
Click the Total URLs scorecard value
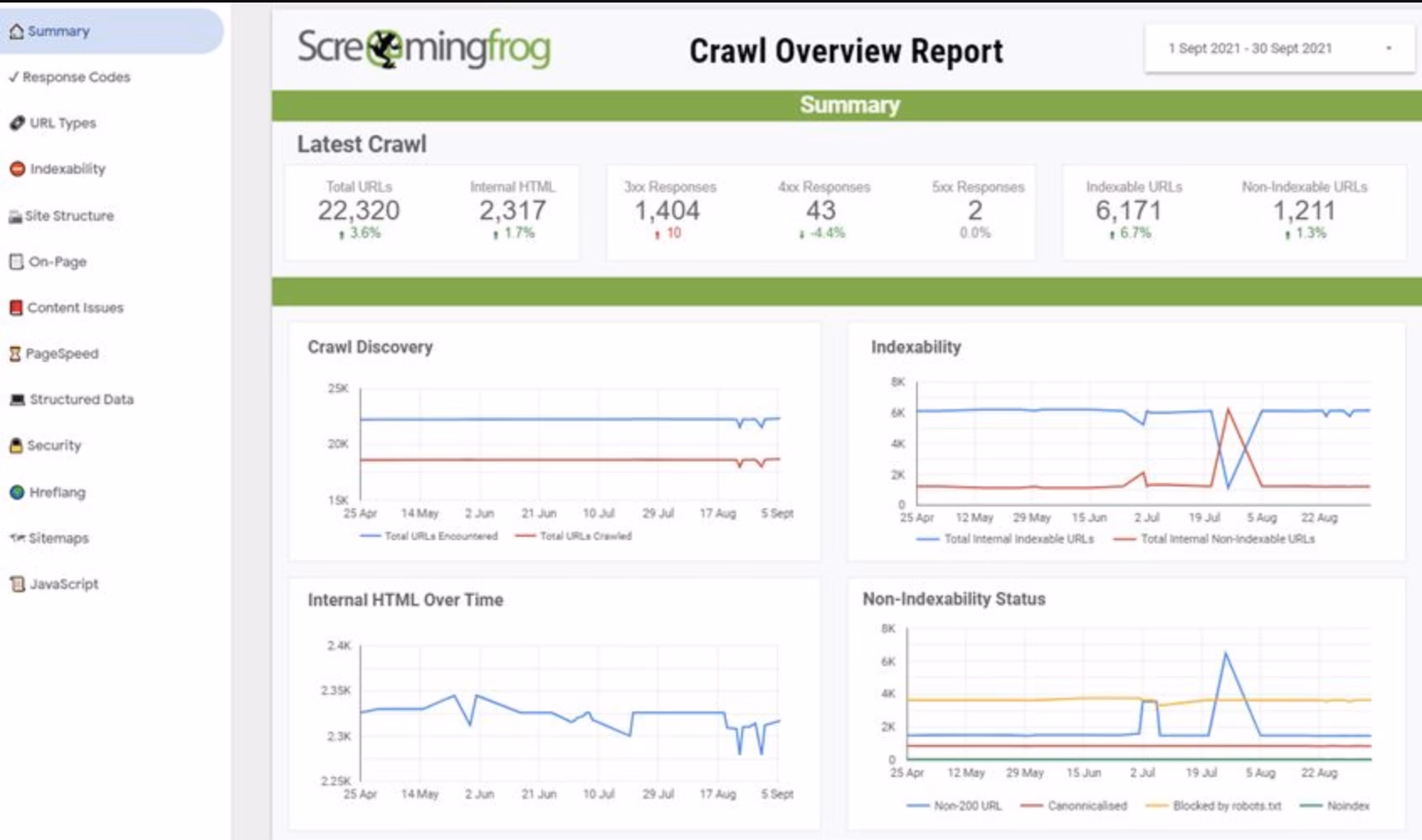[x=359, y=211]
